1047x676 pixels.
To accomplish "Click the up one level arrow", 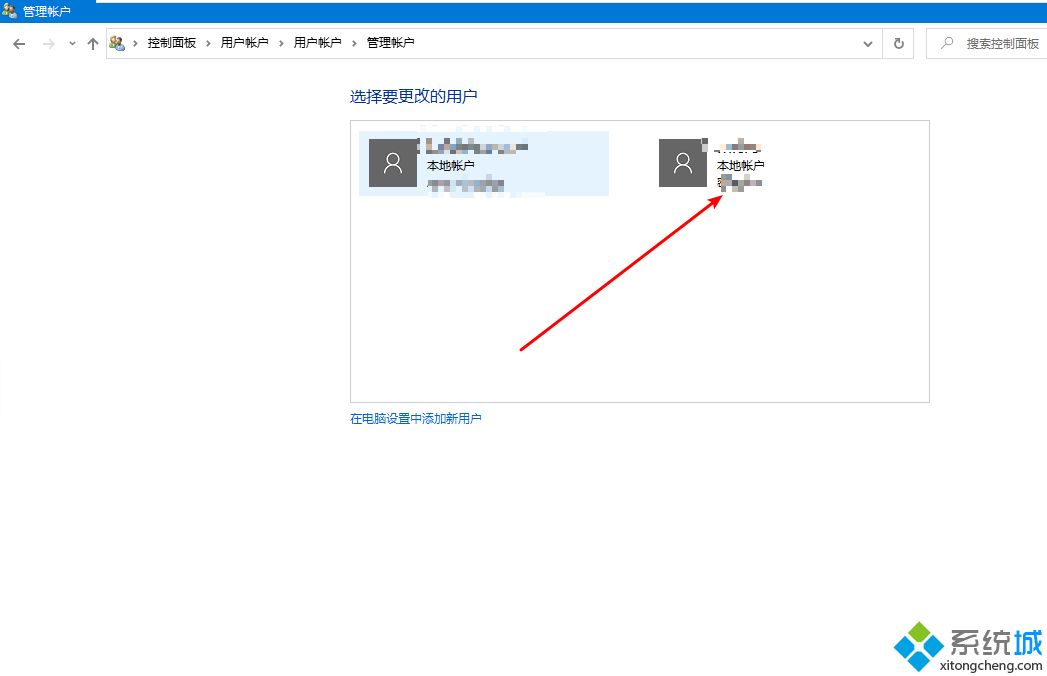I will (x=92, y=43).
